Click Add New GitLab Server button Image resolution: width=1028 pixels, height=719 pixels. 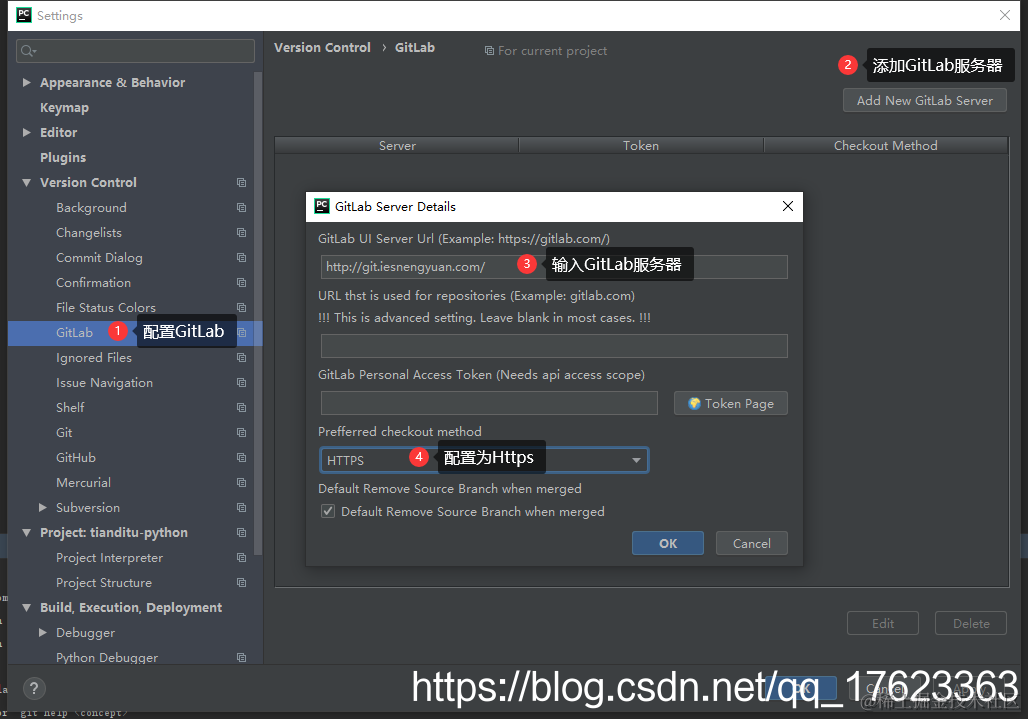[924, 100]
